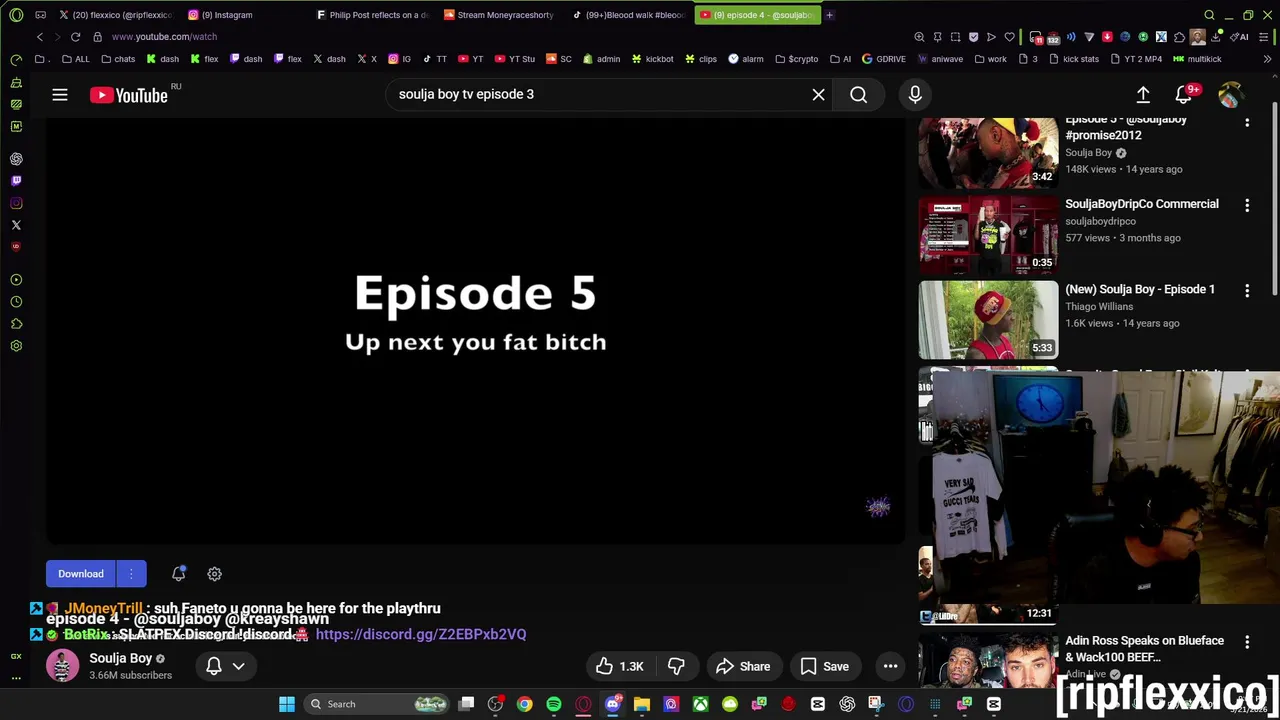The image size is (1280, 720).
Task: Open YouTube notifications bell with 9+ badge
Action: click(x=1185, y=94)
